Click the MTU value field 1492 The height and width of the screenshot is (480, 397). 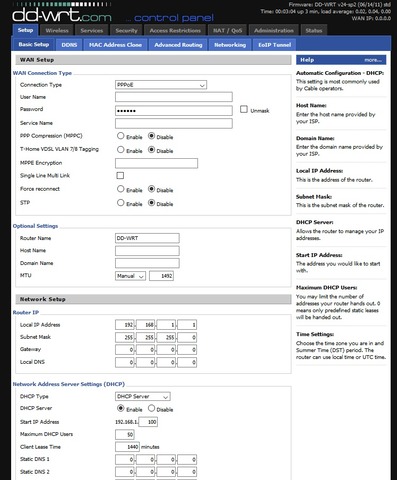coord(161,276)
